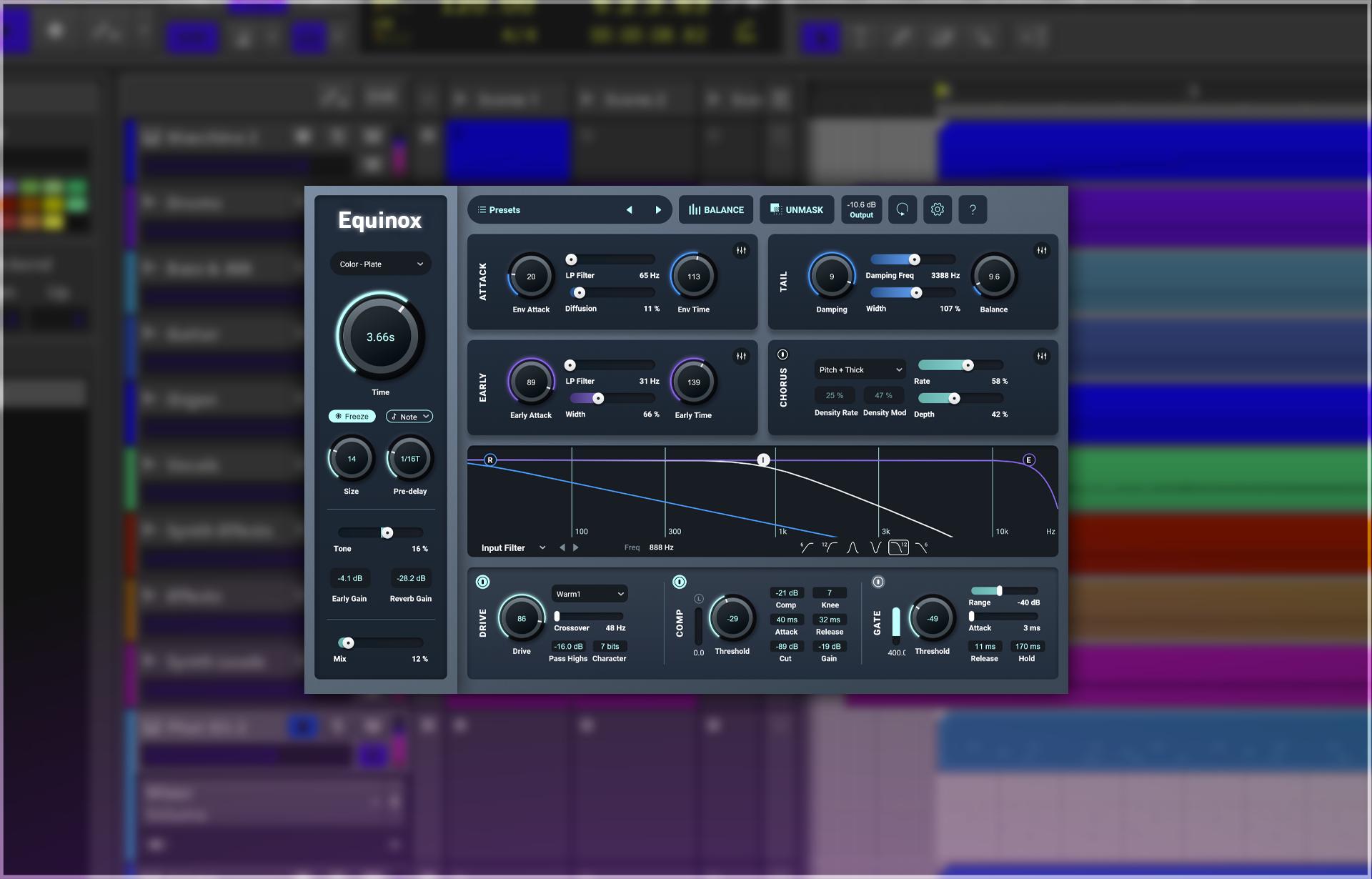The width and height of the screenshot is (1372, 879).
Task: Open Attack section advanced sliders icon
Action: point(741,250)
